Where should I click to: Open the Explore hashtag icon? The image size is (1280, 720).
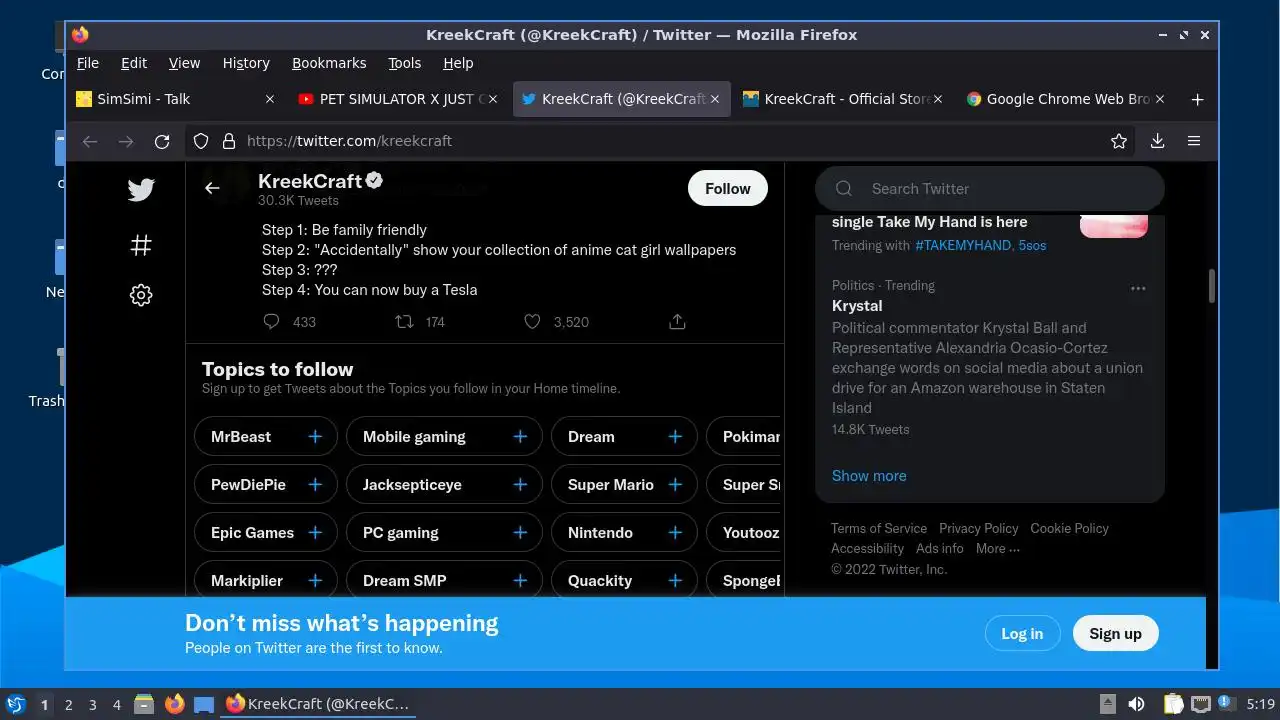tap(141, 245)
